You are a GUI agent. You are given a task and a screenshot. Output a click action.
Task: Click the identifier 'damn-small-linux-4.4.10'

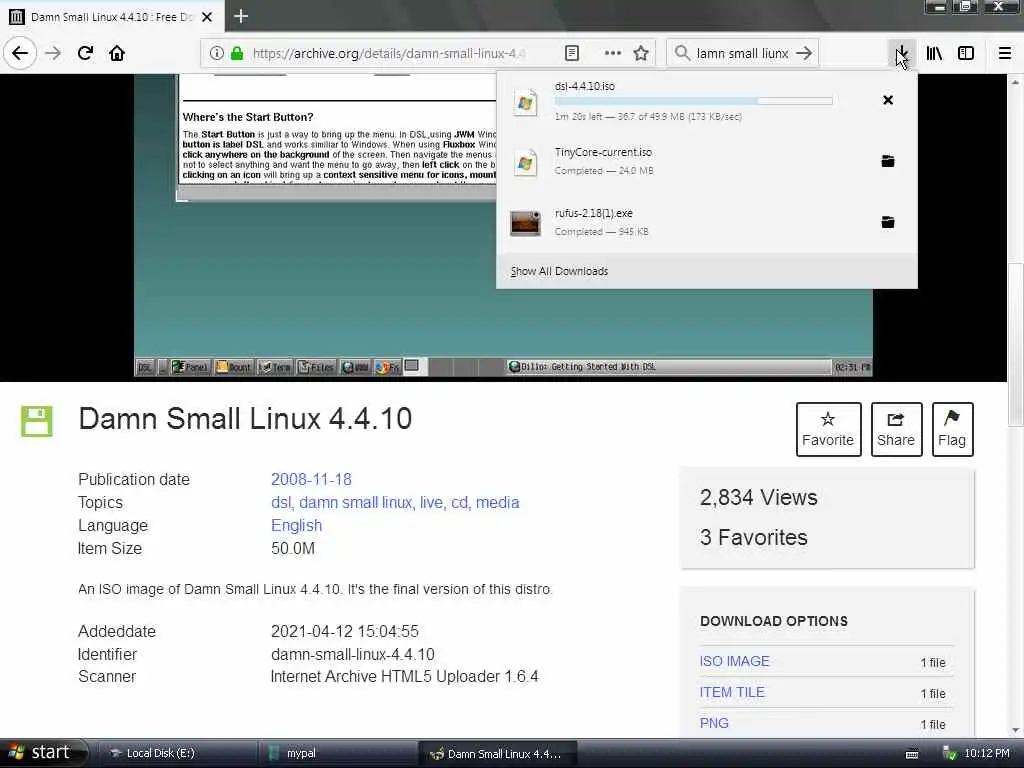point(353,654)
